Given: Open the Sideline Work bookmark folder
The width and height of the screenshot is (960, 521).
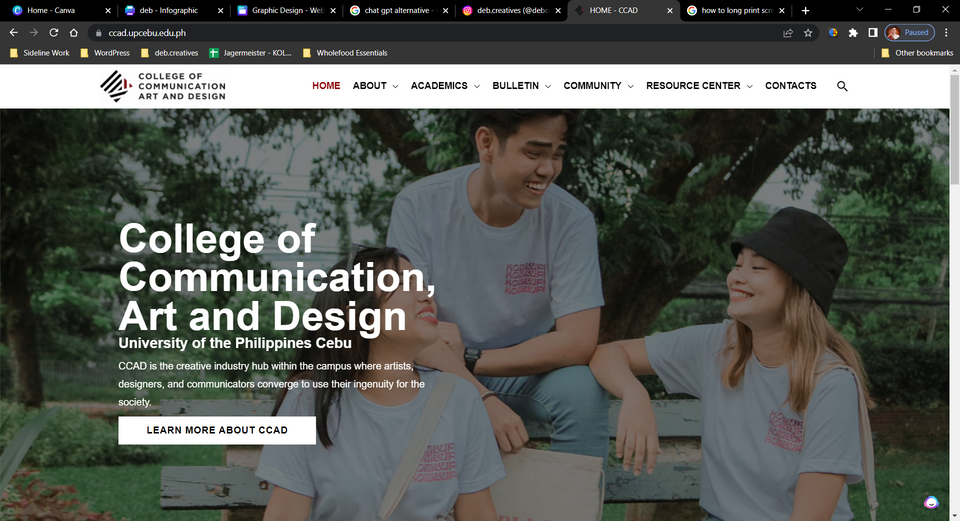Looking at the screenshot, I should 40,53.
